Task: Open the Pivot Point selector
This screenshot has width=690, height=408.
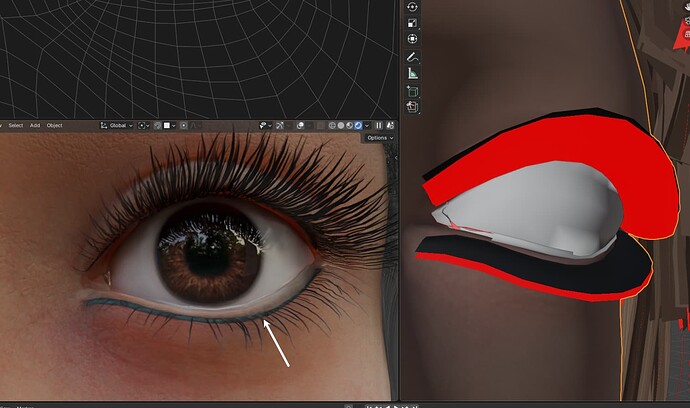Action: pos(144,125)
